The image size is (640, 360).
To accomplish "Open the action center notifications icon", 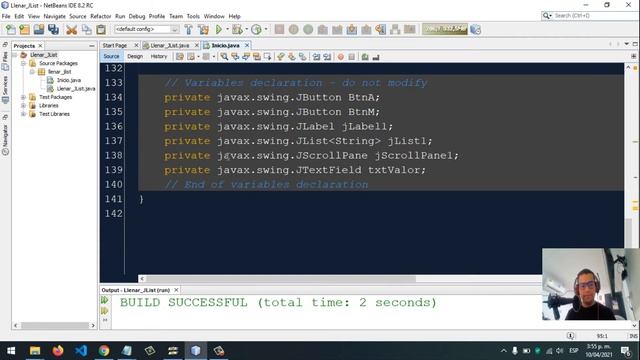I will coord(625,351).
